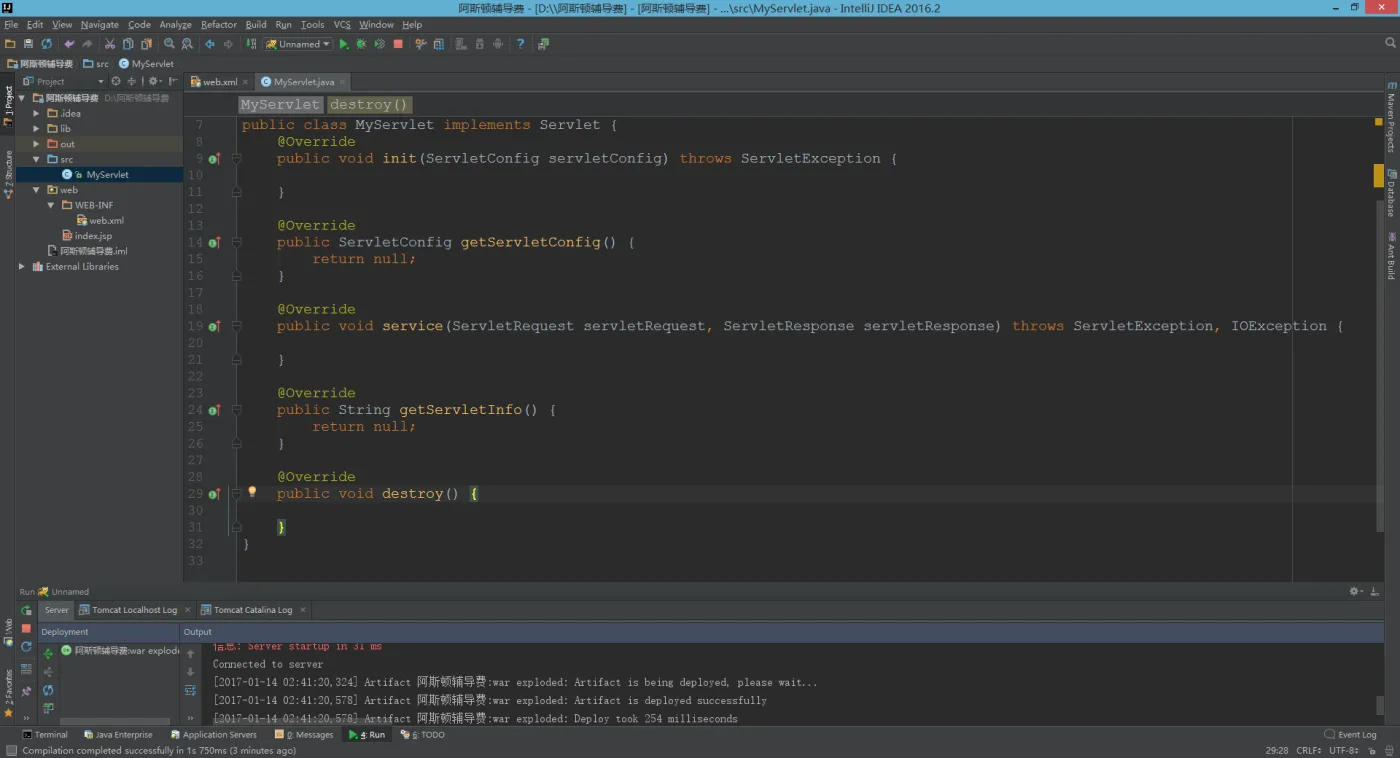Screen dimensions: 1400x758
Task: Click Stop icon in Run panel
Action: [26, 628]
